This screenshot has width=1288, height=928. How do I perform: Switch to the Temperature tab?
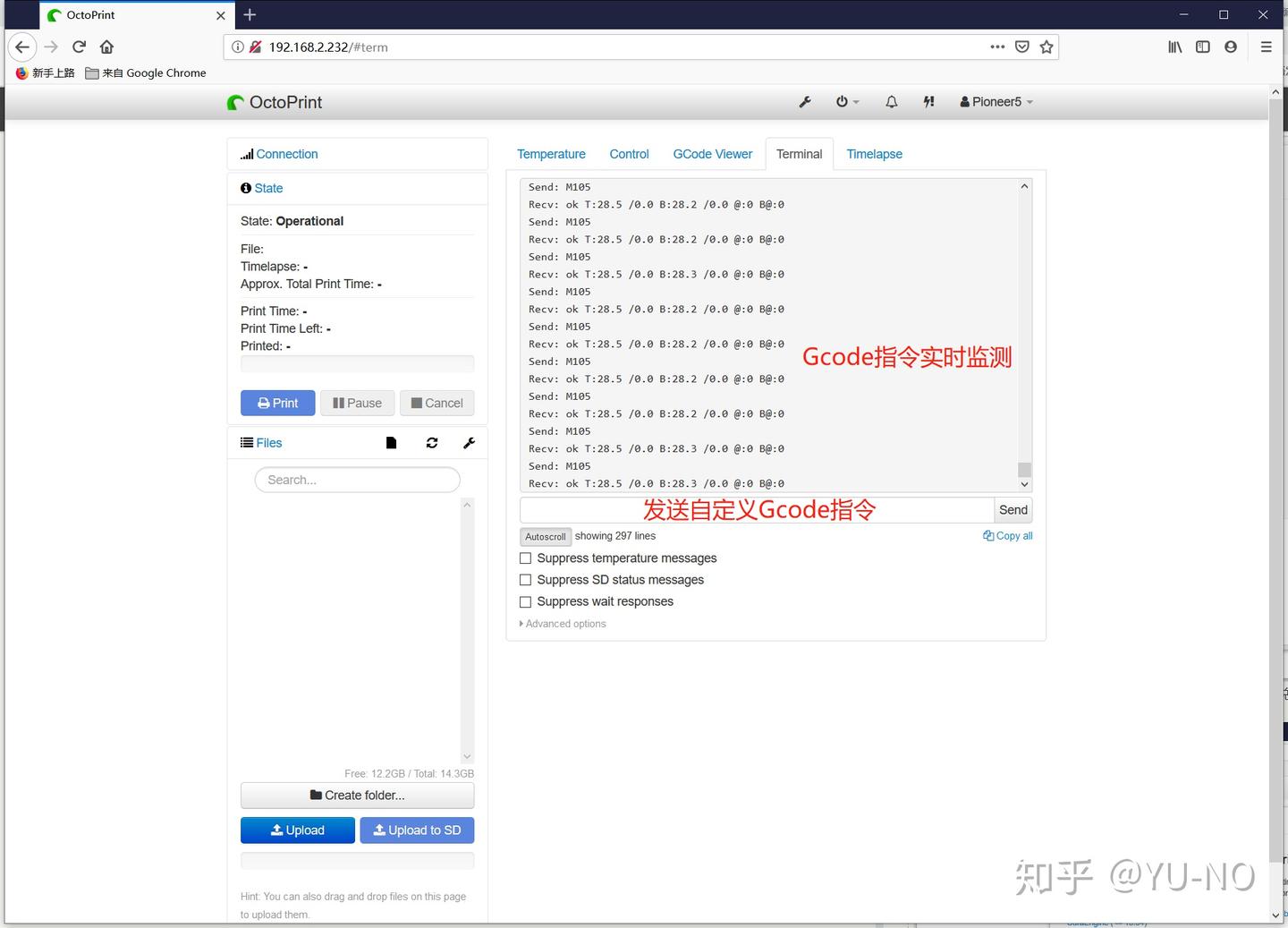point(551,153)
